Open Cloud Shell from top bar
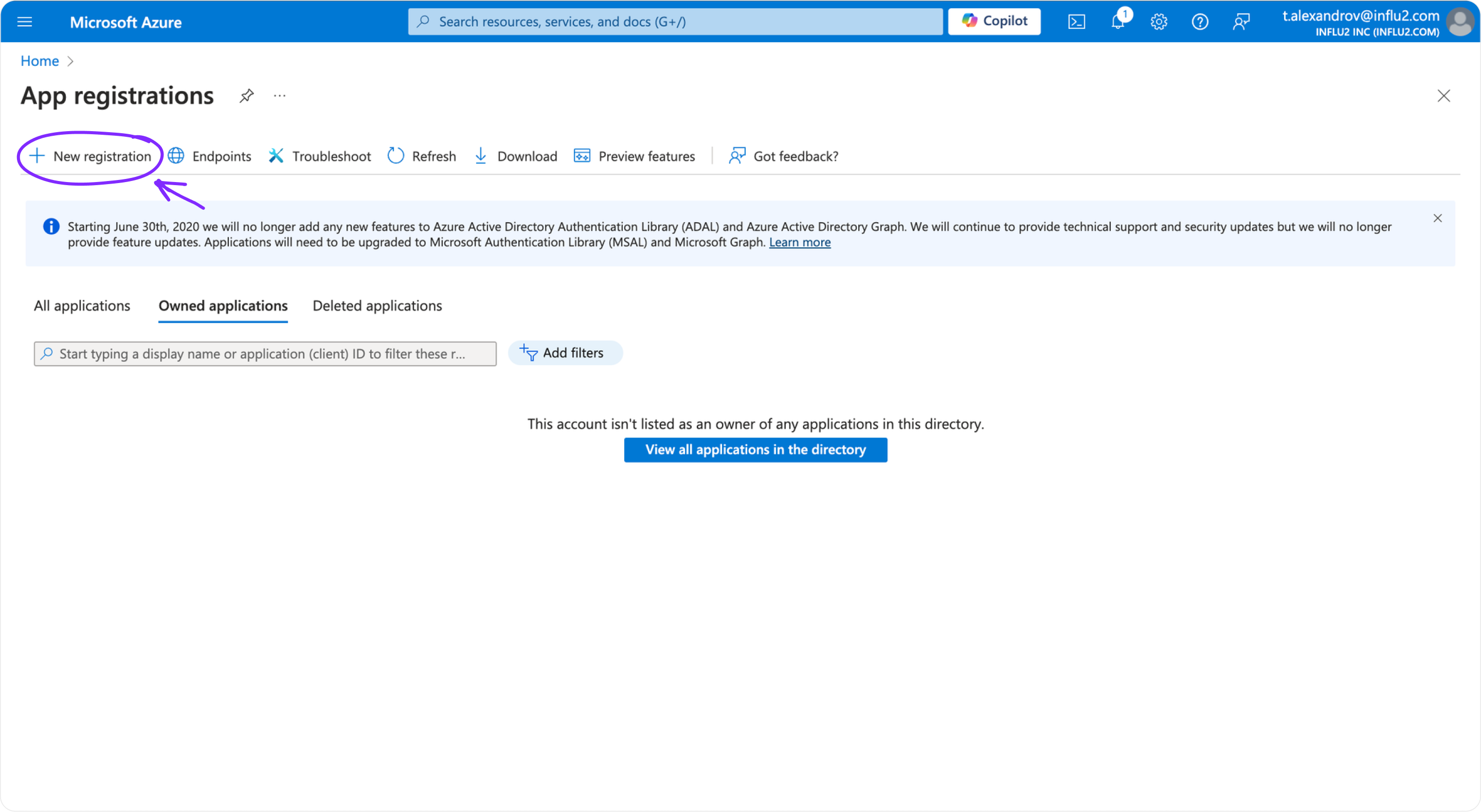Viewport: 1481px width, 812px height. point(1076,22)
